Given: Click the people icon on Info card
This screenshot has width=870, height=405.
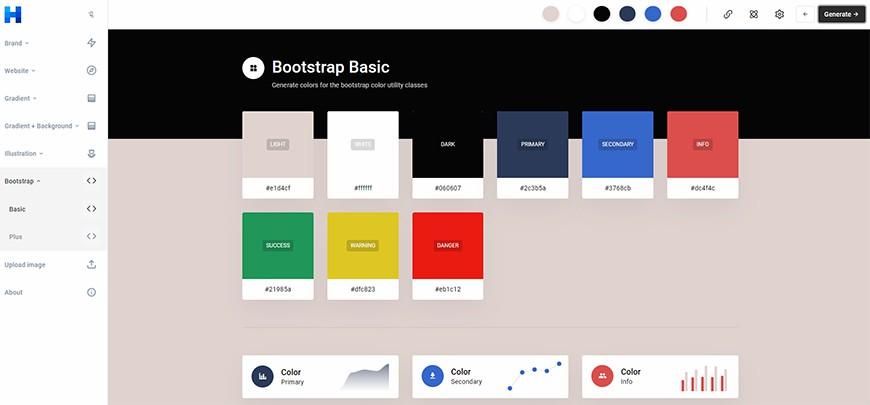Looking at the screenshot, I should click(603, 376).
